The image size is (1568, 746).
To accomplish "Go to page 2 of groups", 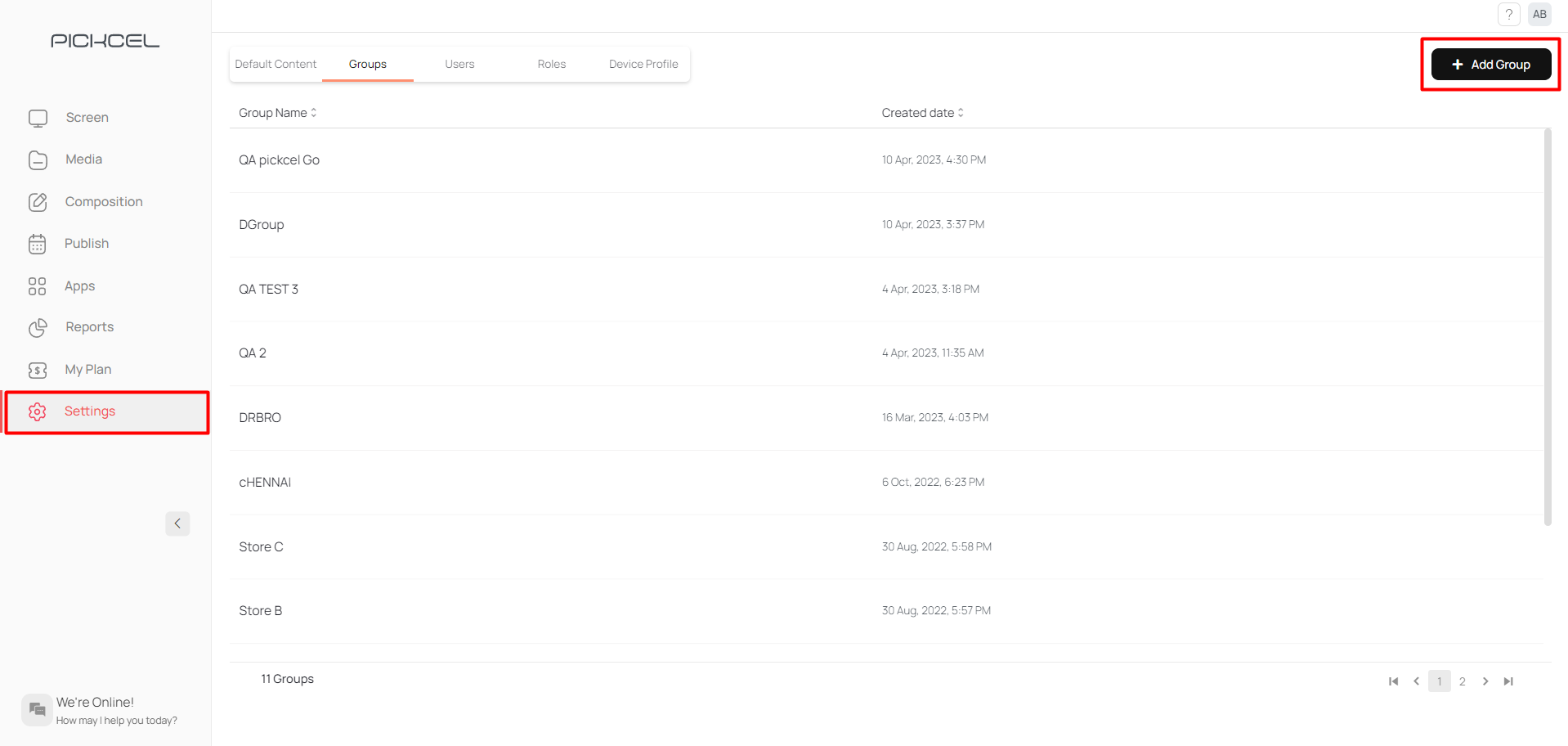I will click(x=1463, y=681).
